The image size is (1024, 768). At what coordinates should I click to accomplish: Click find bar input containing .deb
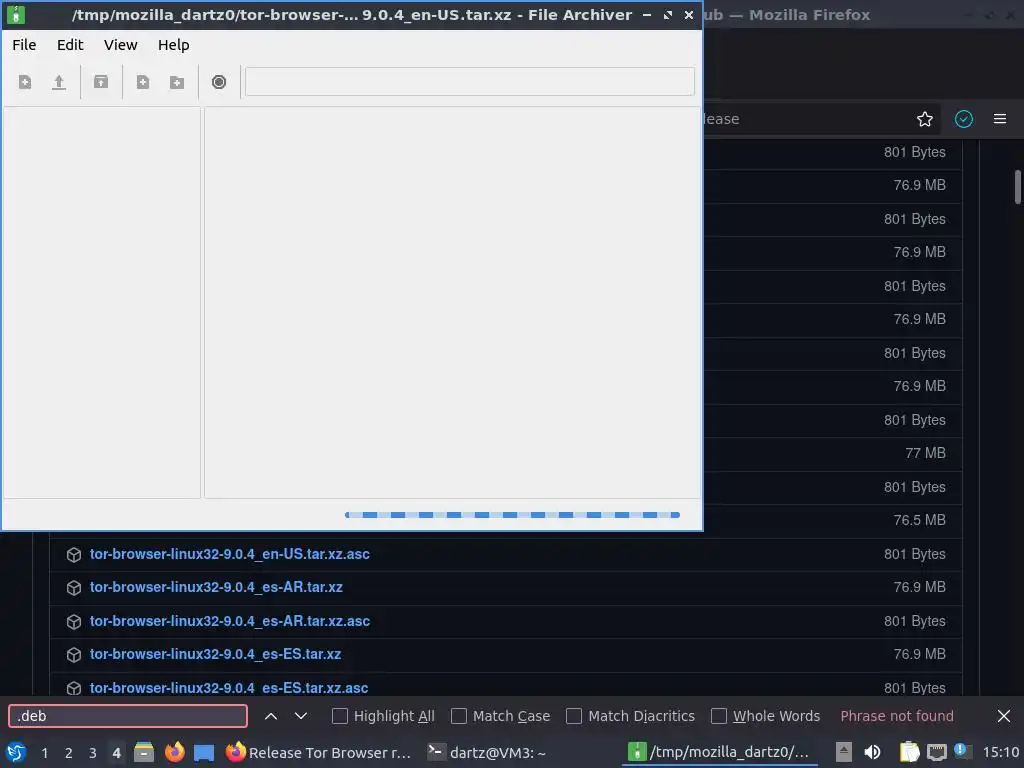pyautogui.click(x=128, y=716)
